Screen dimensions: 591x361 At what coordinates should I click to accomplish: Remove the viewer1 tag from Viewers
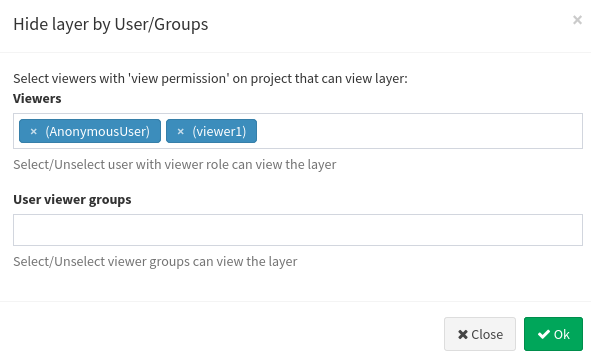click(x=181, y=132)
